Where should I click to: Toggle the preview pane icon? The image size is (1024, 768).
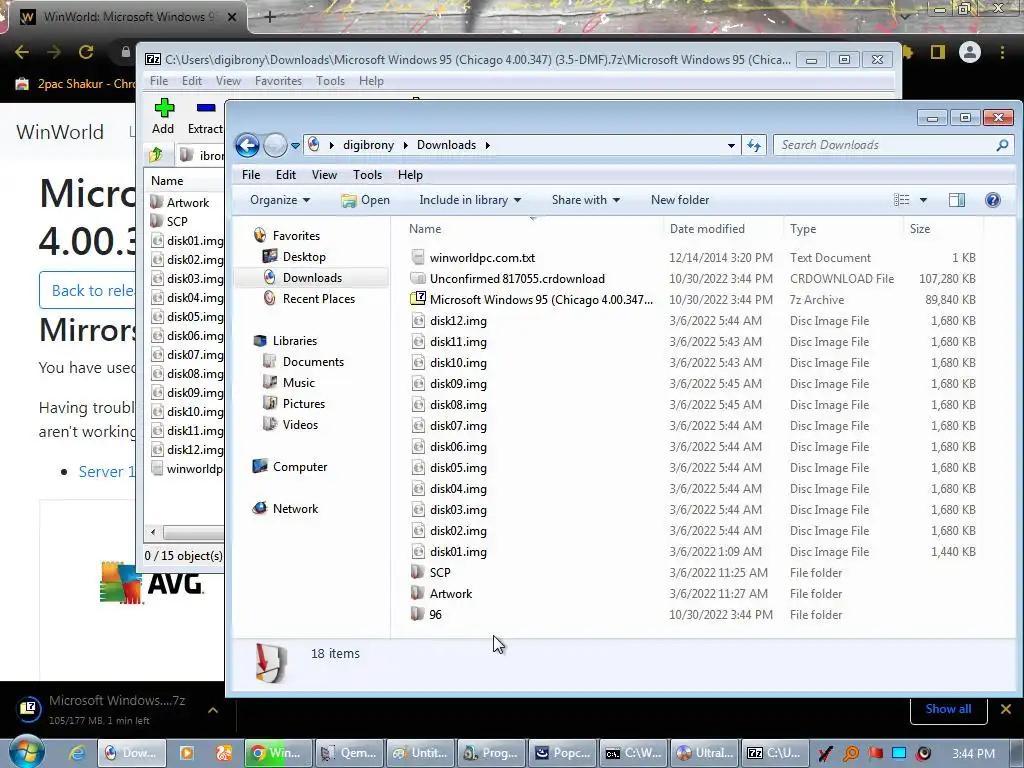point(957,200)
